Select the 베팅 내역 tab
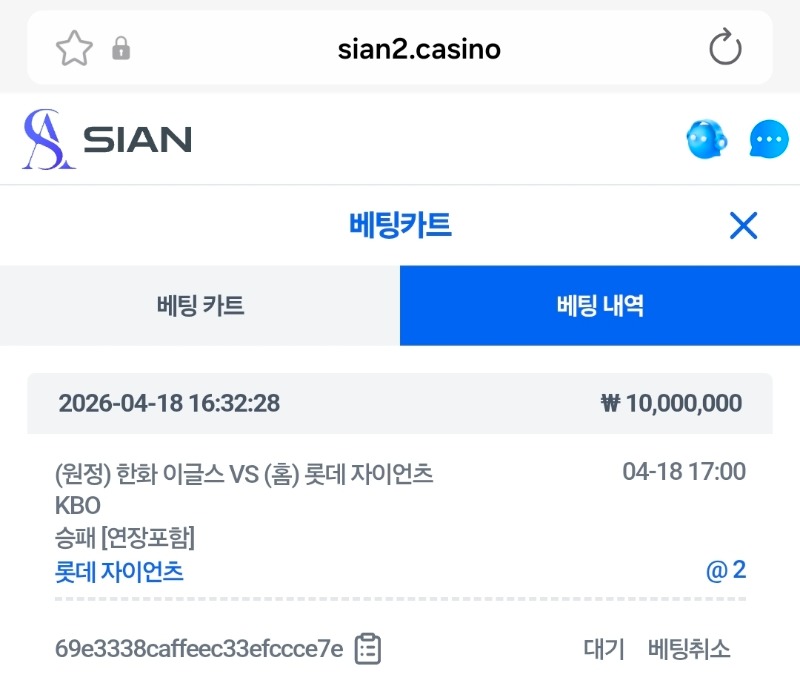Image resolution: width=800 pixels, height=692 pixels. pyautogui.click(x=600, y=306)
